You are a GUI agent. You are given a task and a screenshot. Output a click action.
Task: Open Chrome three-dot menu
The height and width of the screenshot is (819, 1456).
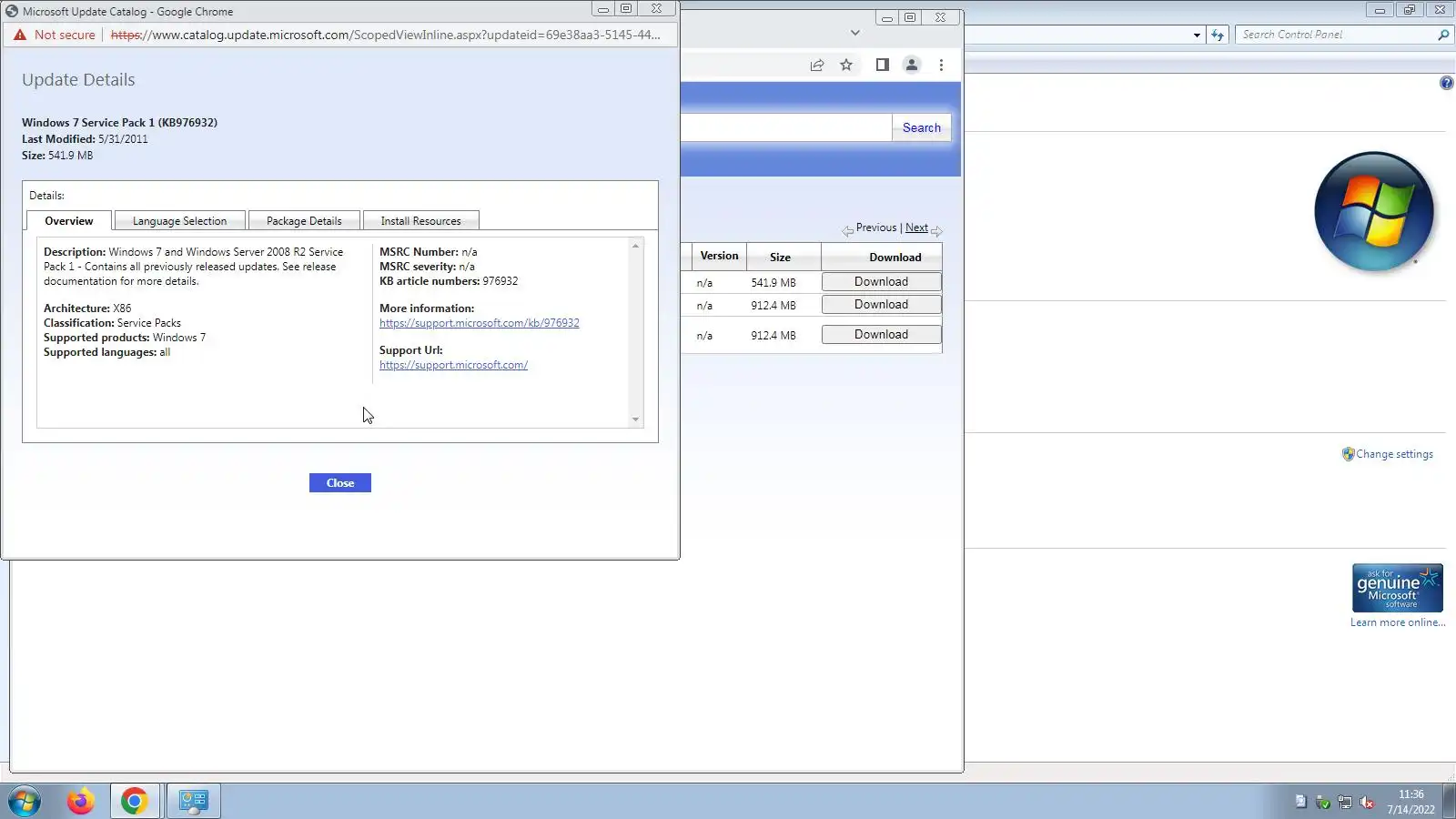coord(941,65)
